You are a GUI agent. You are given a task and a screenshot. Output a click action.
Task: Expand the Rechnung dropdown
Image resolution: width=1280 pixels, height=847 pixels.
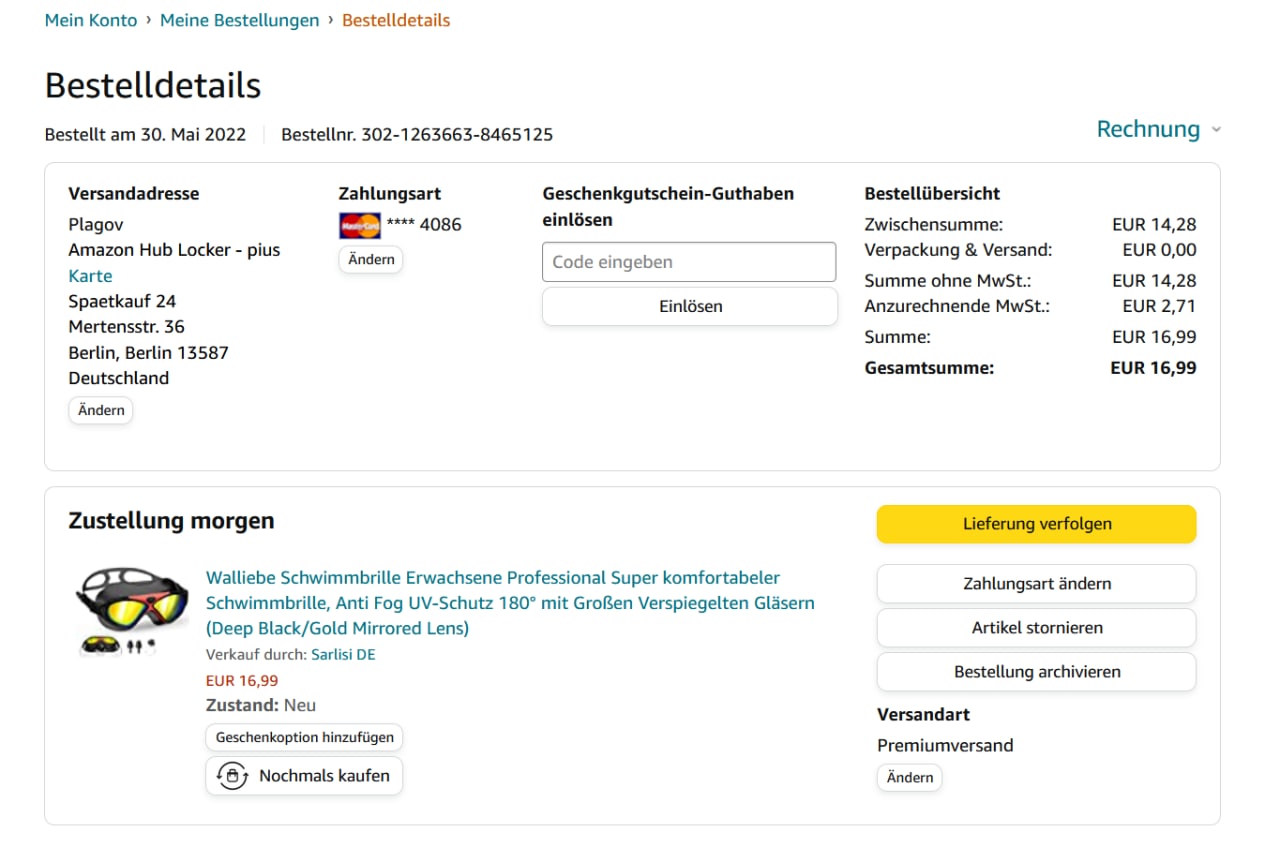1158,129
